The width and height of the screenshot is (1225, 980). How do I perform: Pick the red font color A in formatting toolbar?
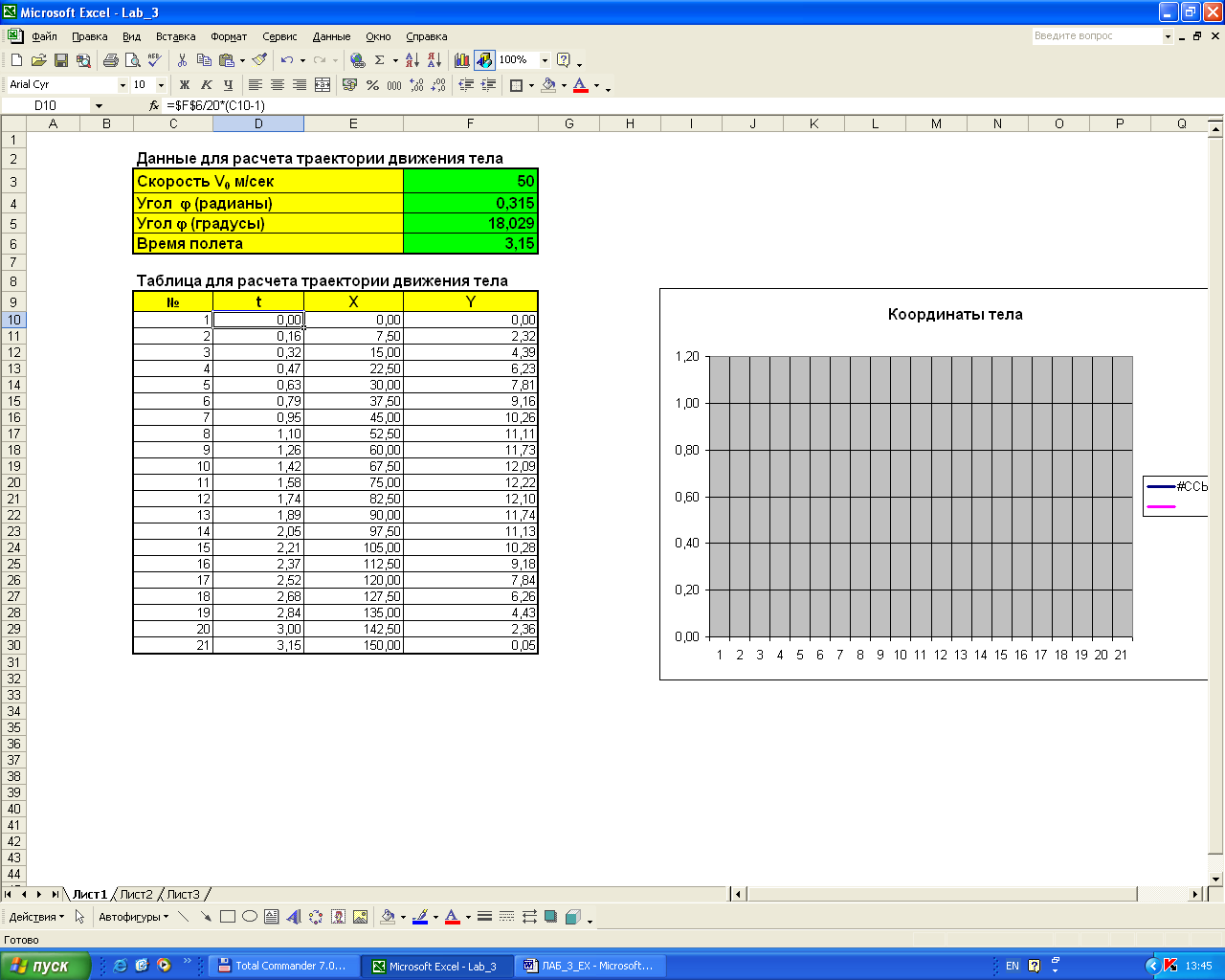[581, 85]
